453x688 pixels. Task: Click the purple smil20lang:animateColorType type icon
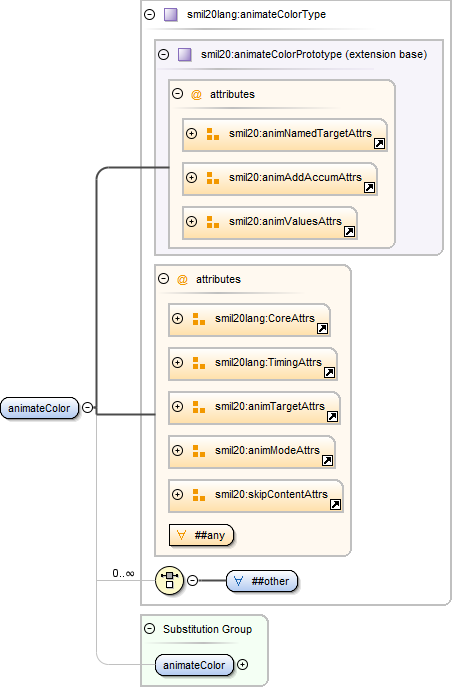pos(171,14)
